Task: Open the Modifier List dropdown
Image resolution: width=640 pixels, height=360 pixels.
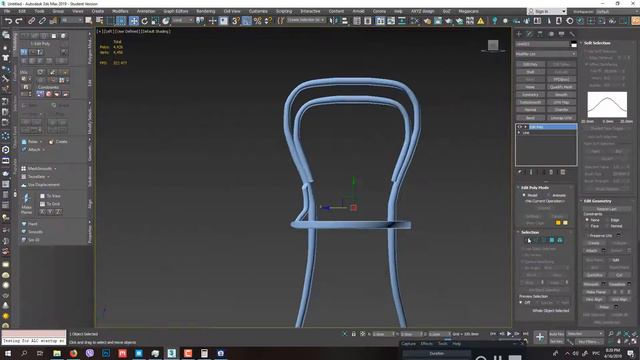Action: click(x=546, y=54)
